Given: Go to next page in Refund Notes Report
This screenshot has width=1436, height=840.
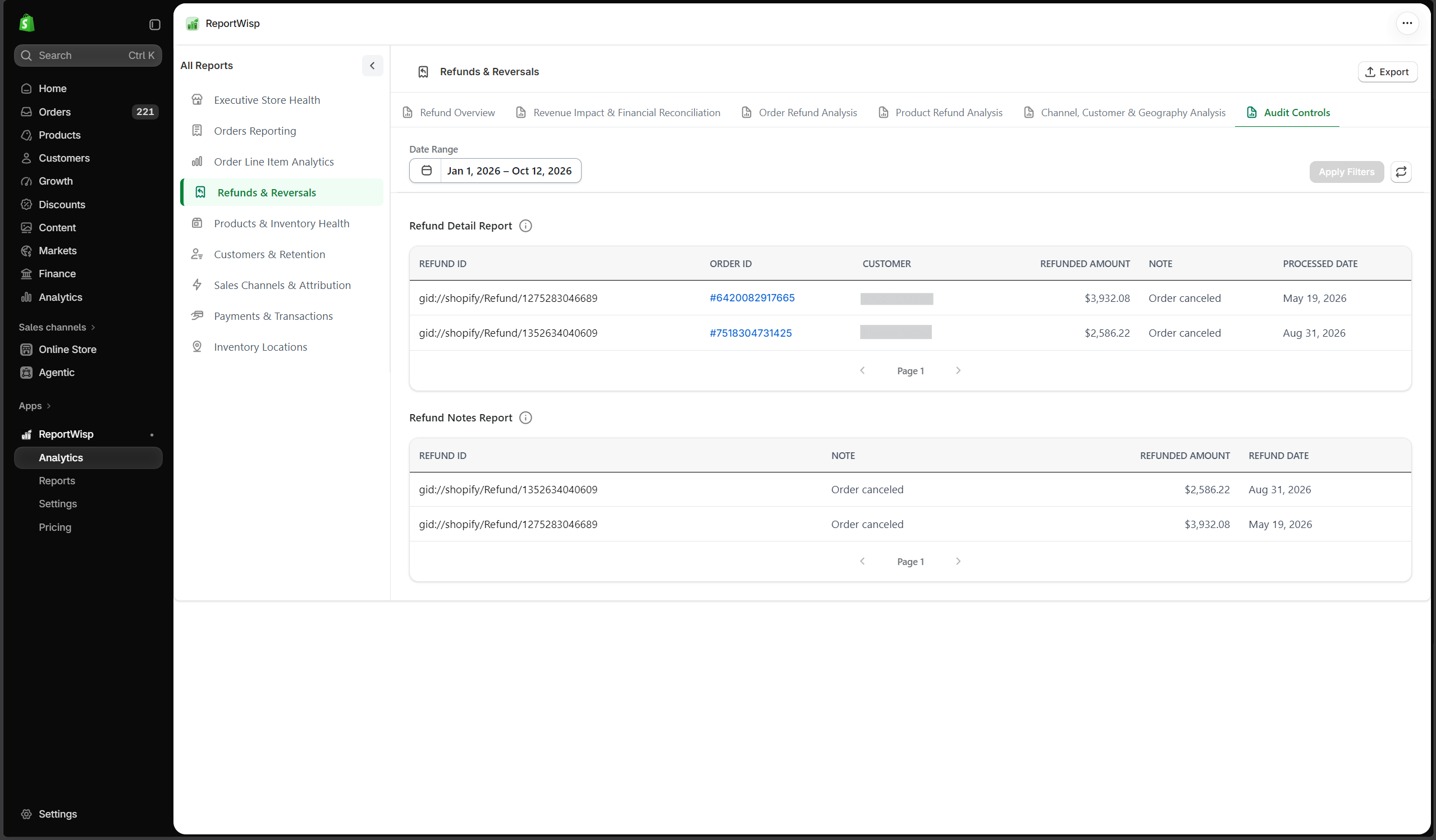Looking at the screenshot, I should click(958, 562).
